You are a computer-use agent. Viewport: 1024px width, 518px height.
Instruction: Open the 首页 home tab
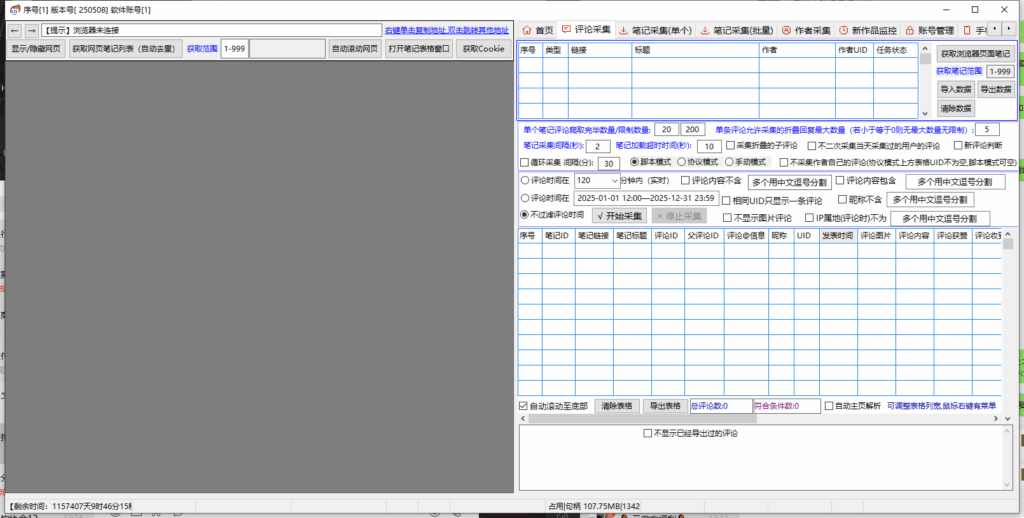tap(537, 30)
